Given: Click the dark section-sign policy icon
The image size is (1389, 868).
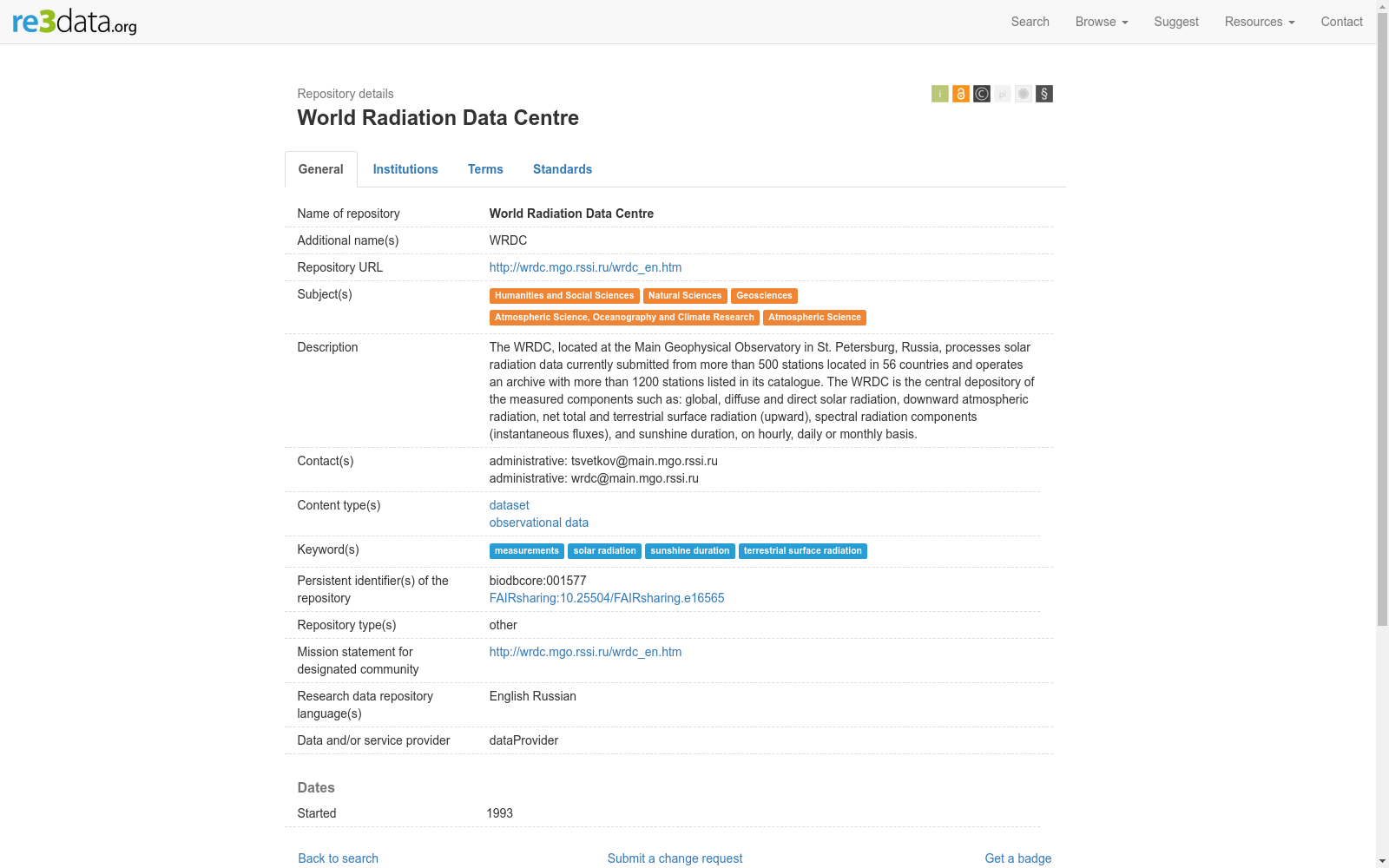Looking at the screenshot, I should [1043, 94].
